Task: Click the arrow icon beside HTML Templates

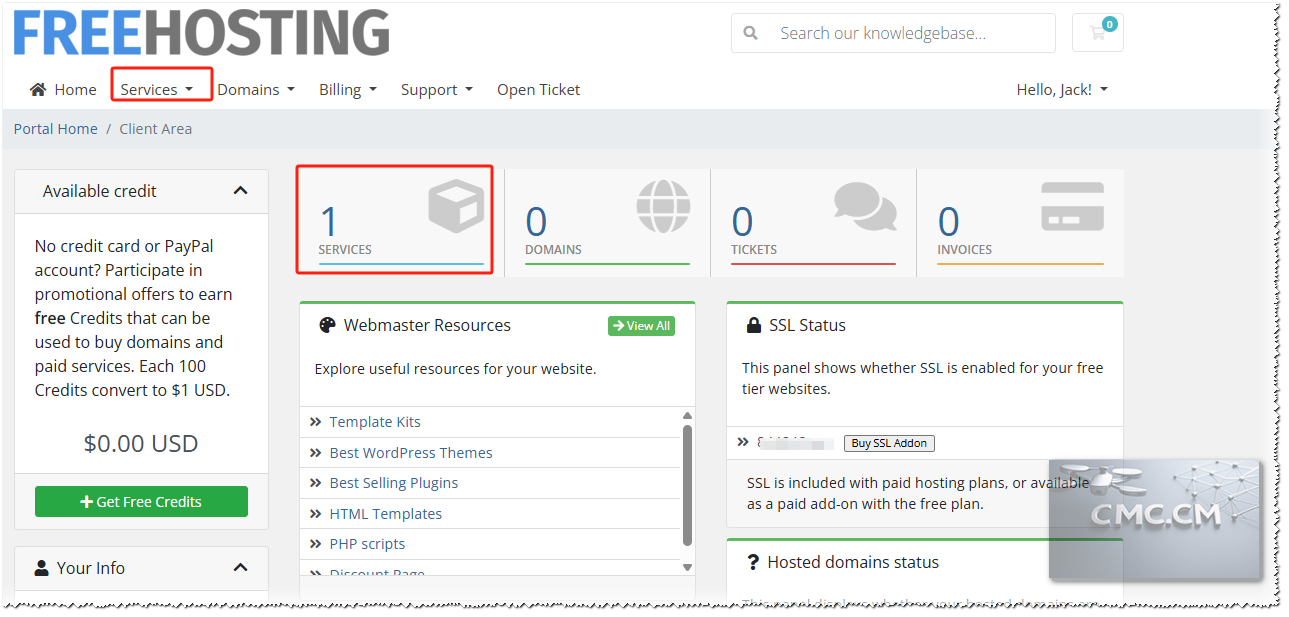Action: coord(316,514)
